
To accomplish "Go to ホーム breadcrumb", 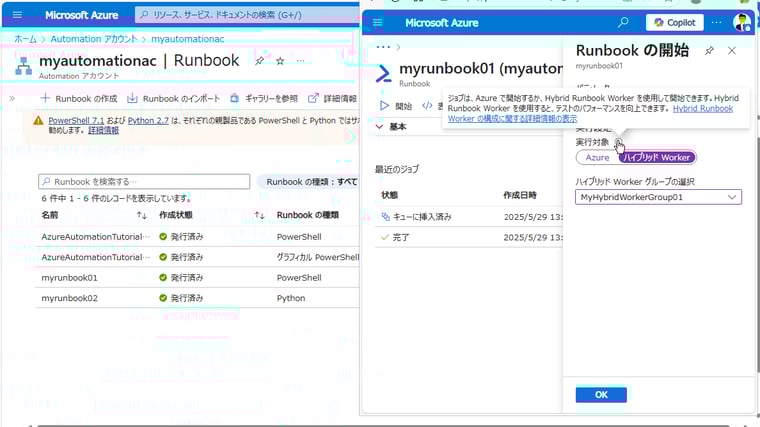I will 25,39.
